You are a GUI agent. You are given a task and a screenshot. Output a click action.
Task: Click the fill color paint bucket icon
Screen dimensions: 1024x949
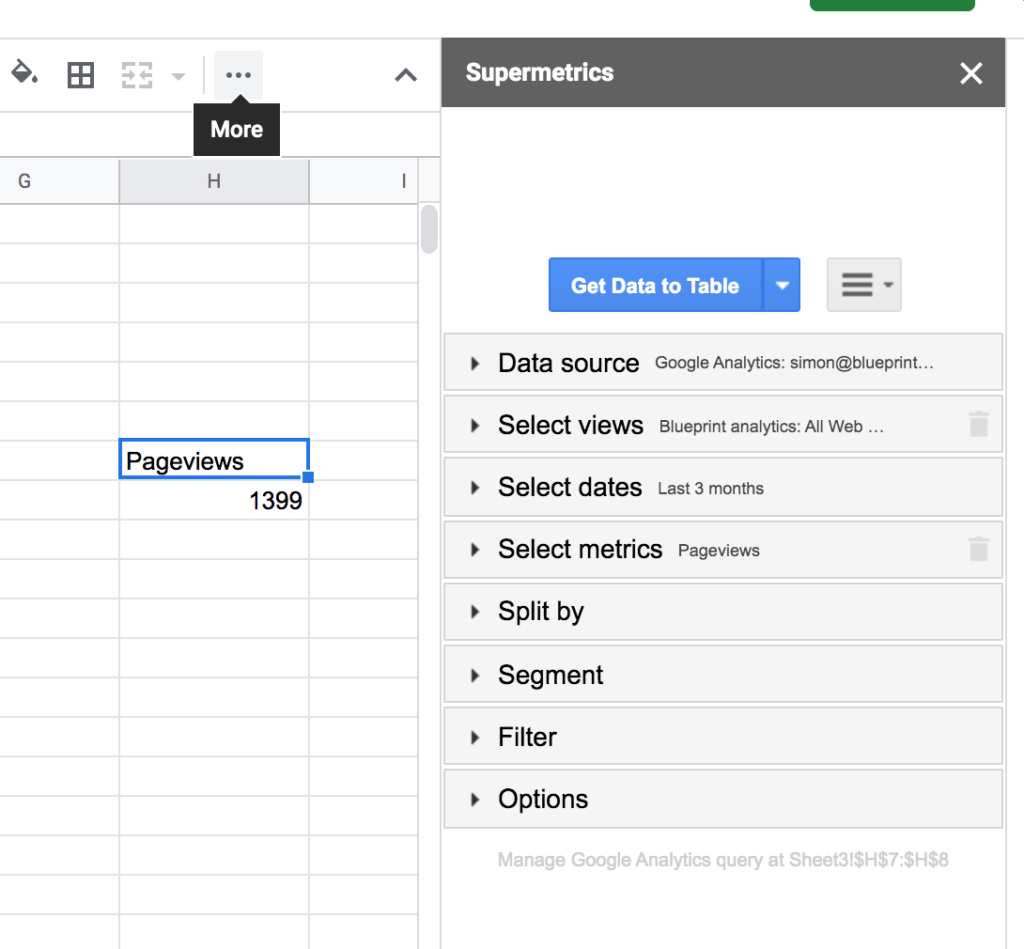[x=23, y=74]
